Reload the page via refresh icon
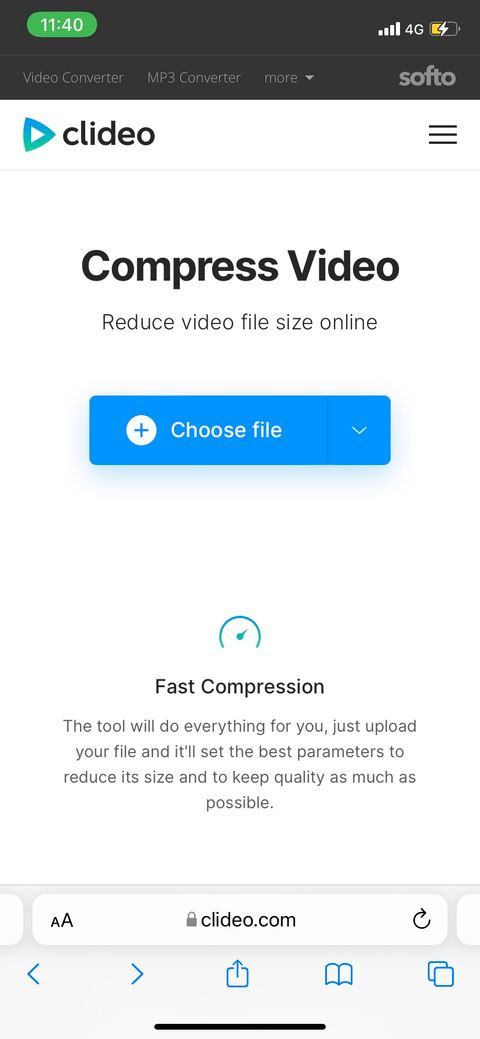The image size is (480, 1039). 422,919
